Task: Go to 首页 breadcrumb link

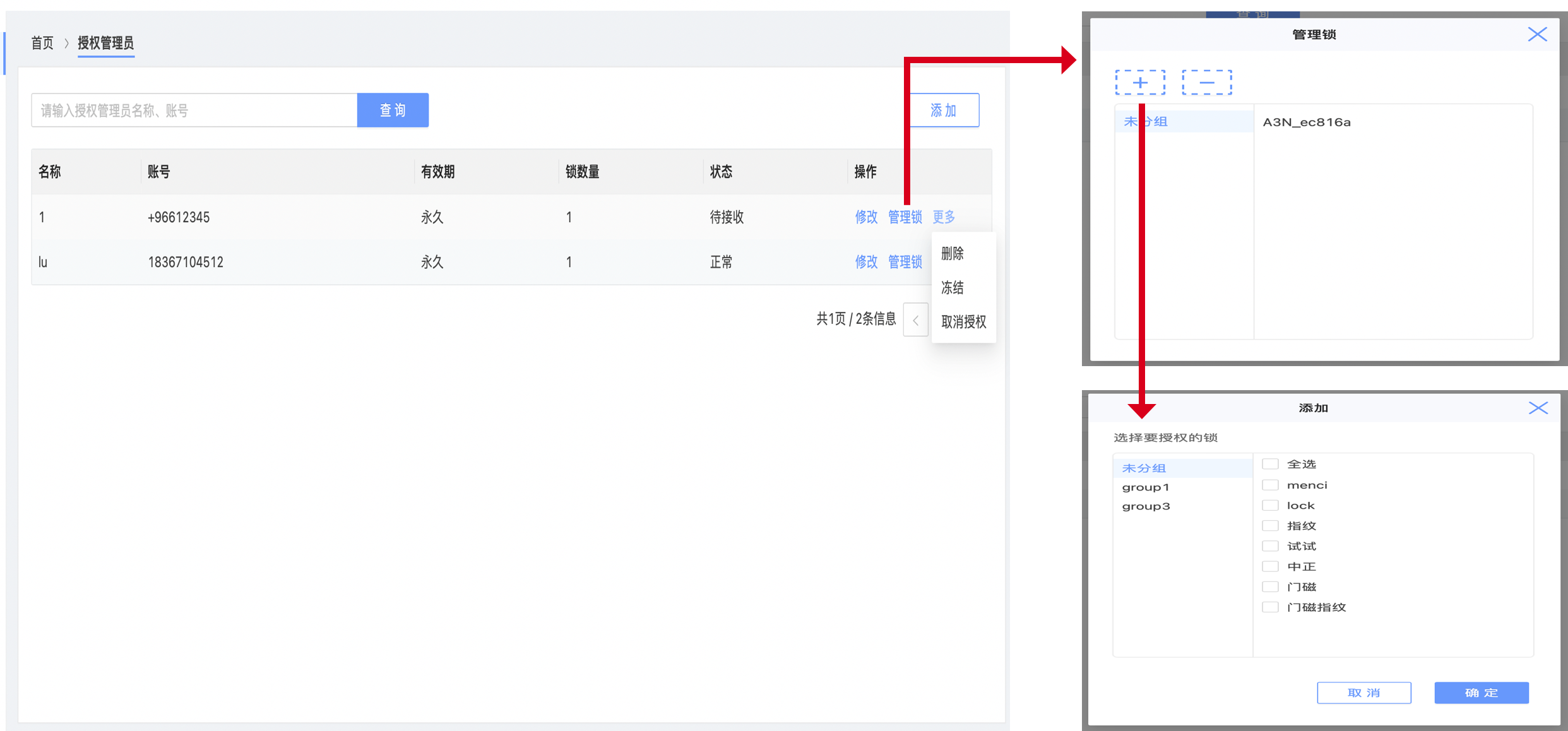Action: click(42, 43)
